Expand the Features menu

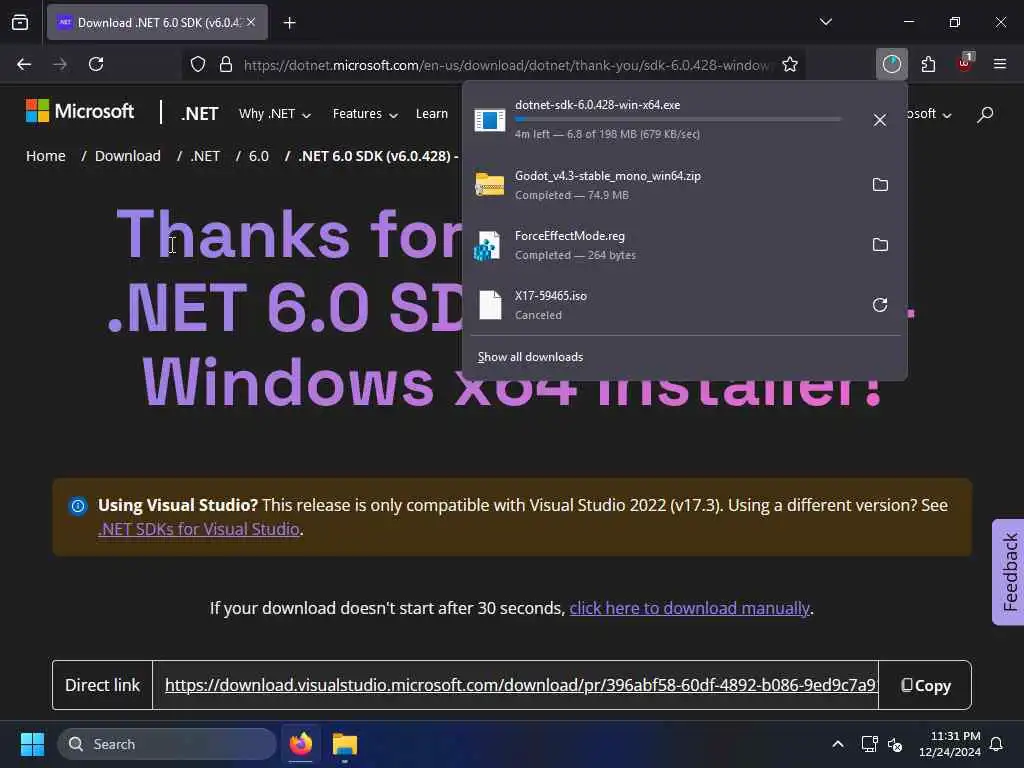pos(365,114)
